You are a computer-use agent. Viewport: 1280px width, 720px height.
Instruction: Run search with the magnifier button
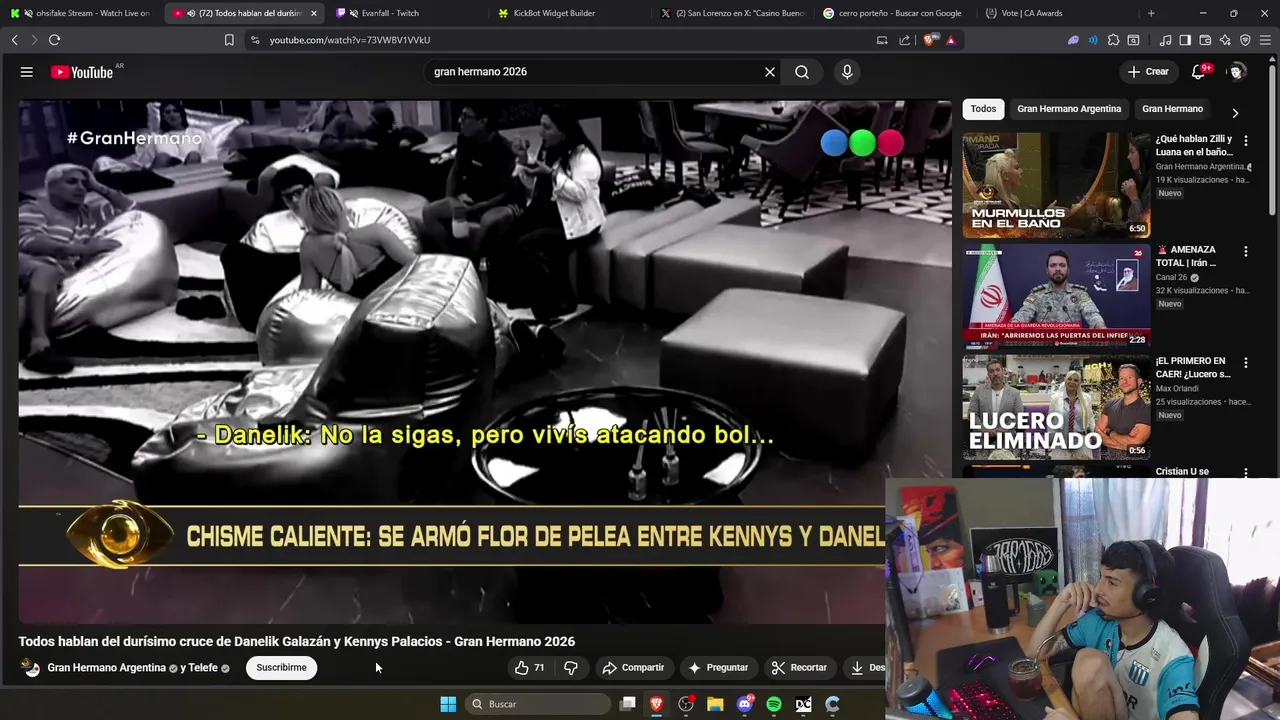(x=802, y=72)
